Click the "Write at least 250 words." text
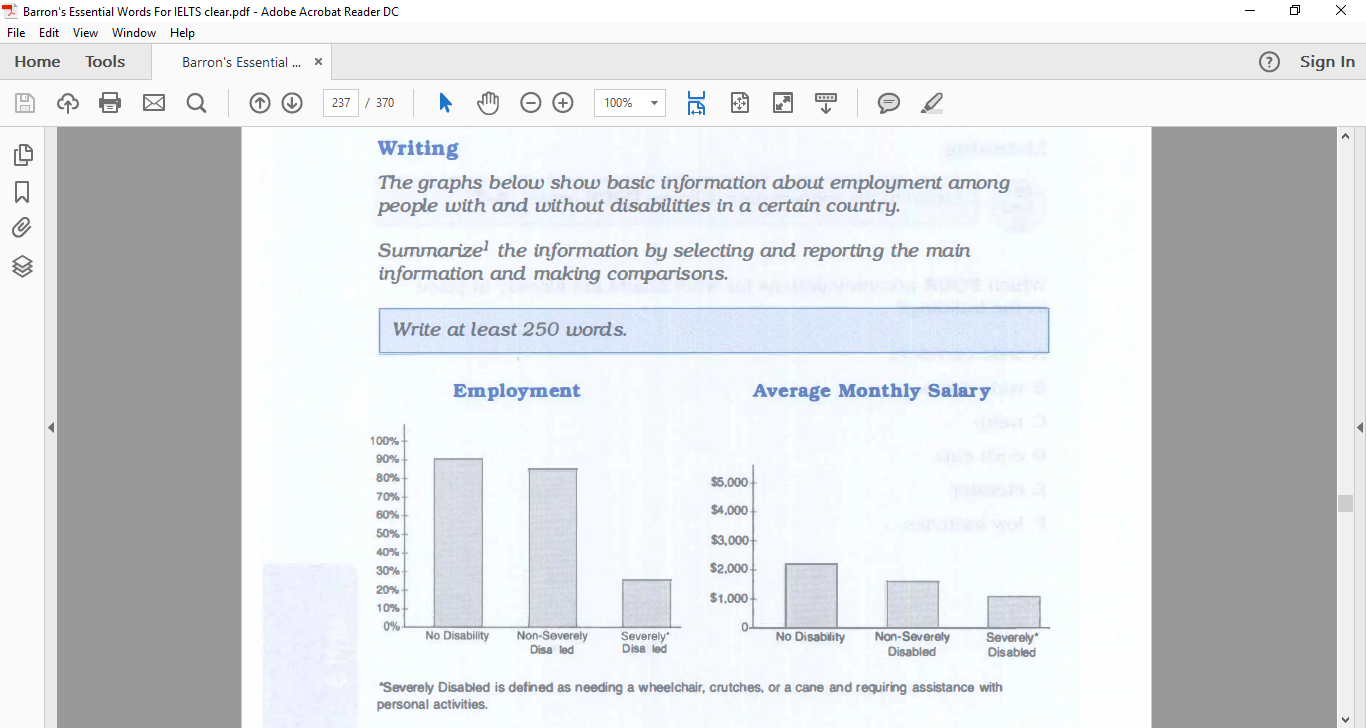The image size is (1366, 728). pos(509,330)
